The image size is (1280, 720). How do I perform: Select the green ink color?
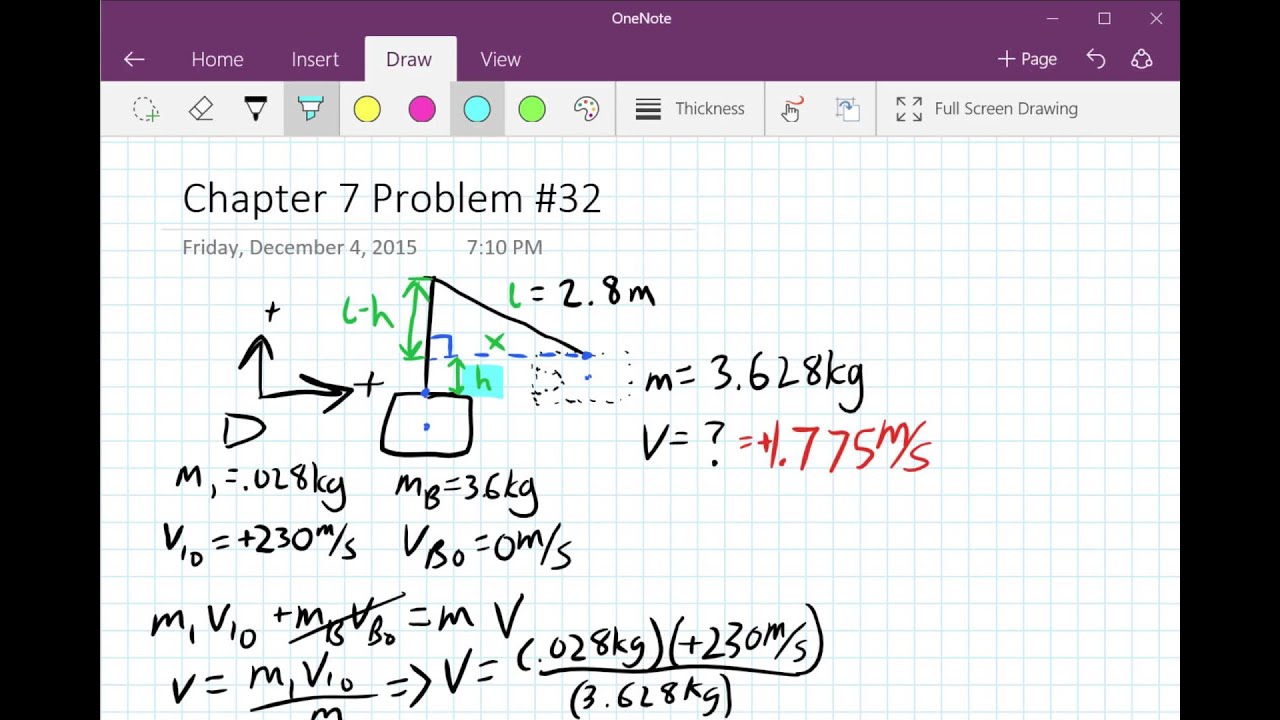[x=532, y=109]
